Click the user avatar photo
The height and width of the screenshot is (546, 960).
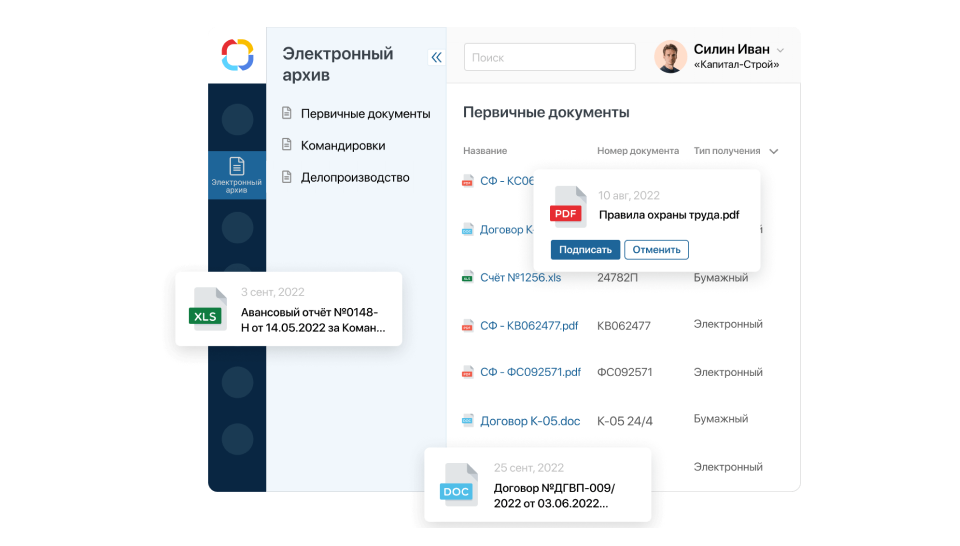(670, 57)
